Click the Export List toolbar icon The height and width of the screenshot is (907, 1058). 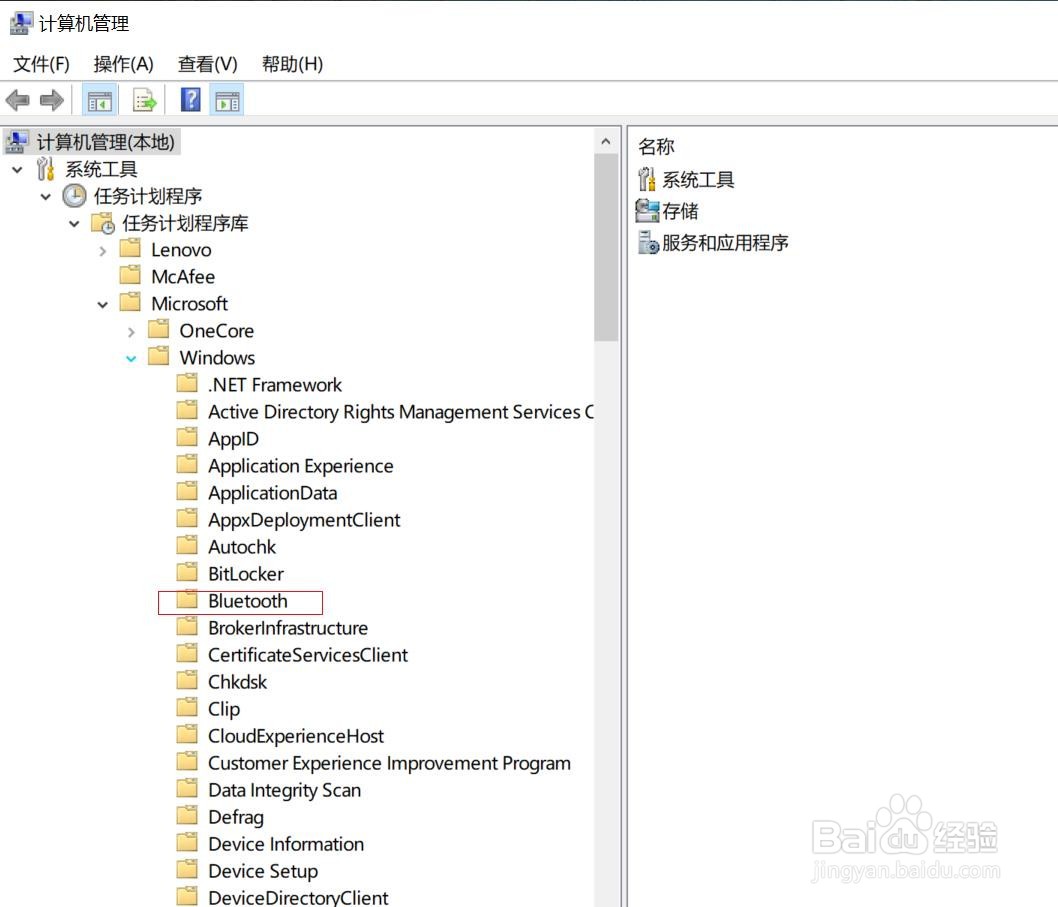[x=144, y=101]
